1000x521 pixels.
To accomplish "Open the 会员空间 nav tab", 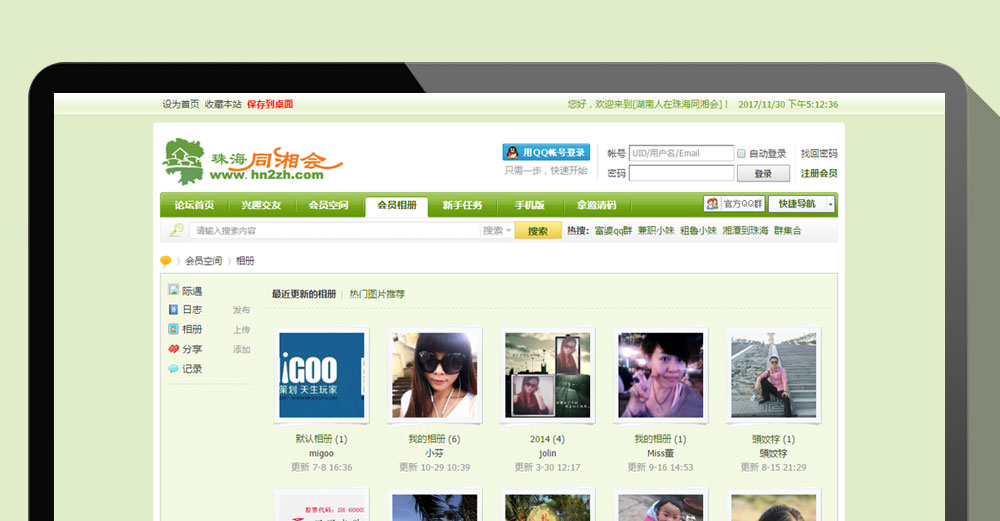I will [328, 205].
